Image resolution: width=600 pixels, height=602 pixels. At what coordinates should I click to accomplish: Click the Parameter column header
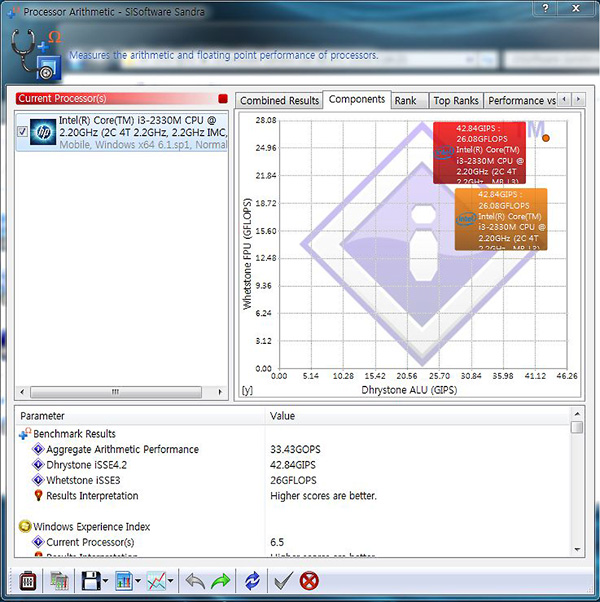pyautogui.click(x=140, y=416)
